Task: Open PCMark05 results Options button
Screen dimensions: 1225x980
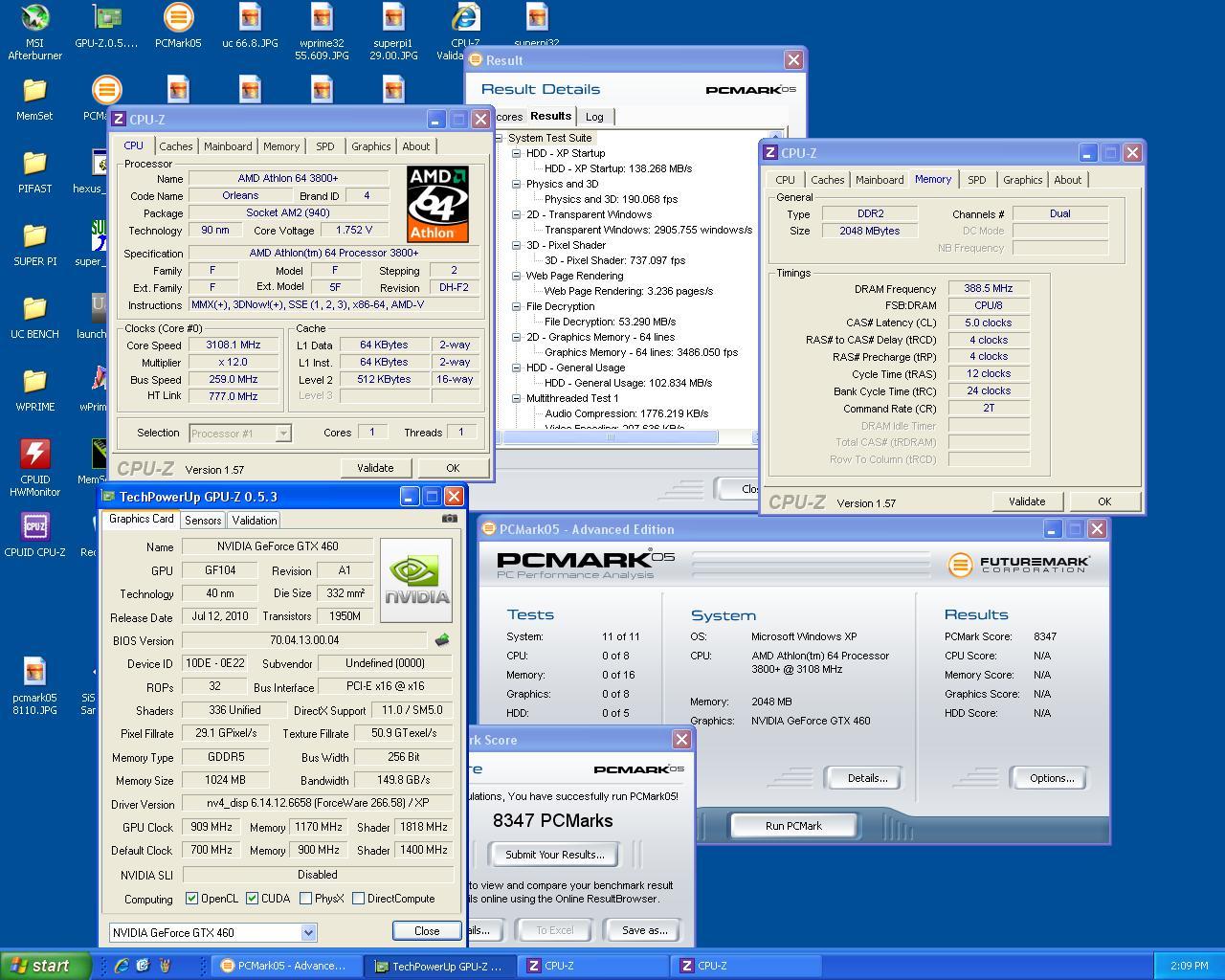Action: pyautogui.click(x=1051, y=778)
